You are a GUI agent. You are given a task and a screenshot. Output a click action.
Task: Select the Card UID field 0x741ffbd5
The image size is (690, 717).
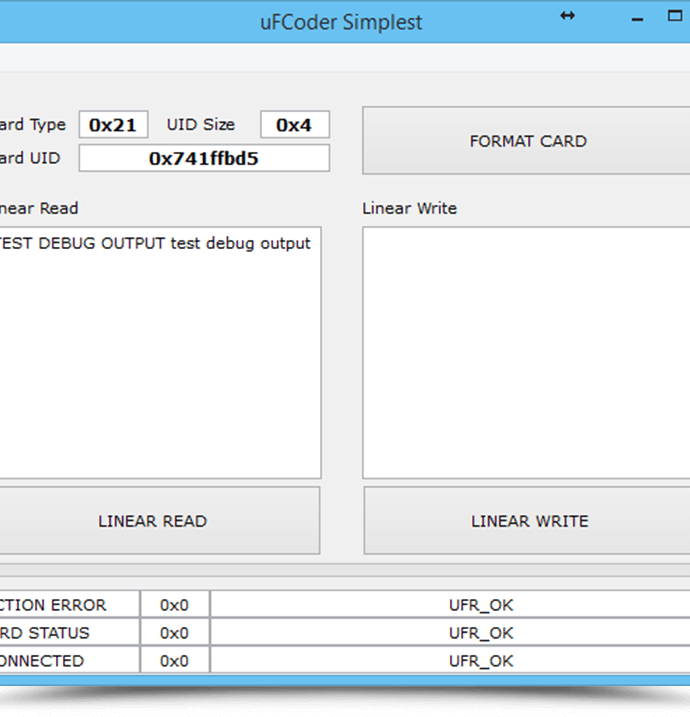pyautogui.click(x=204, y=158)
